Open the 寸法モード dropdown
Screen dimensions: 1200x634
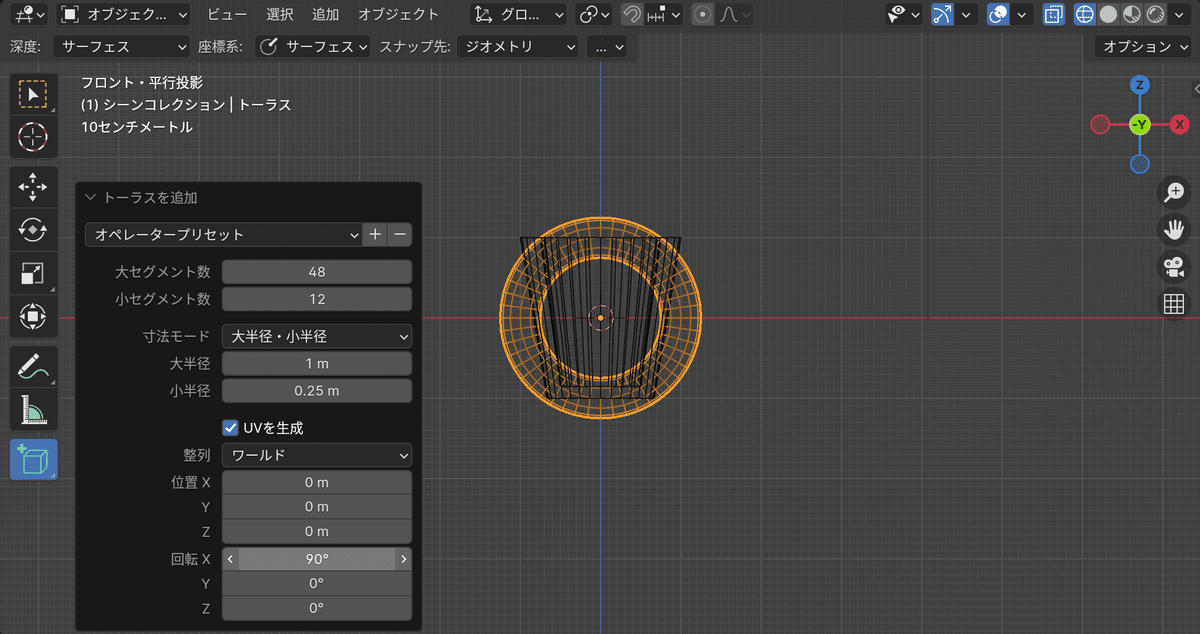[x=316, y=337]
